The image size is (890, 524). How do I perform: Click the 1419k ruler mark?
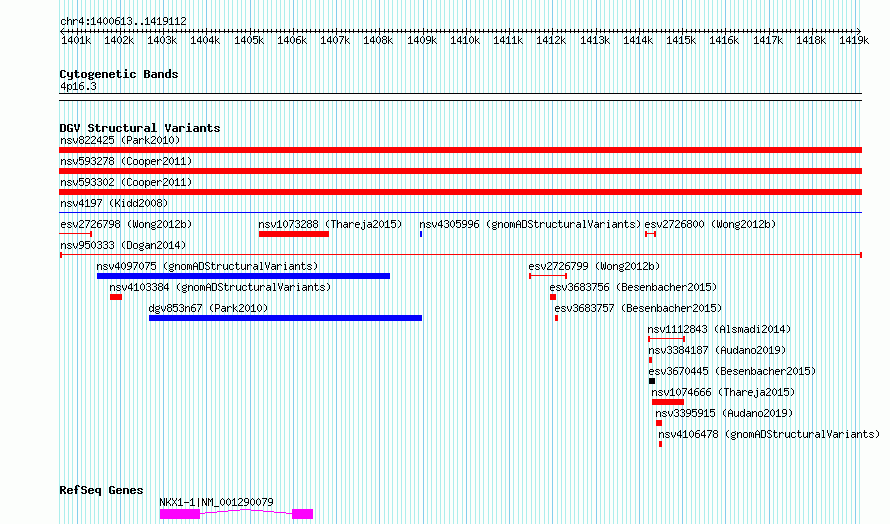(x=854, y=40)
